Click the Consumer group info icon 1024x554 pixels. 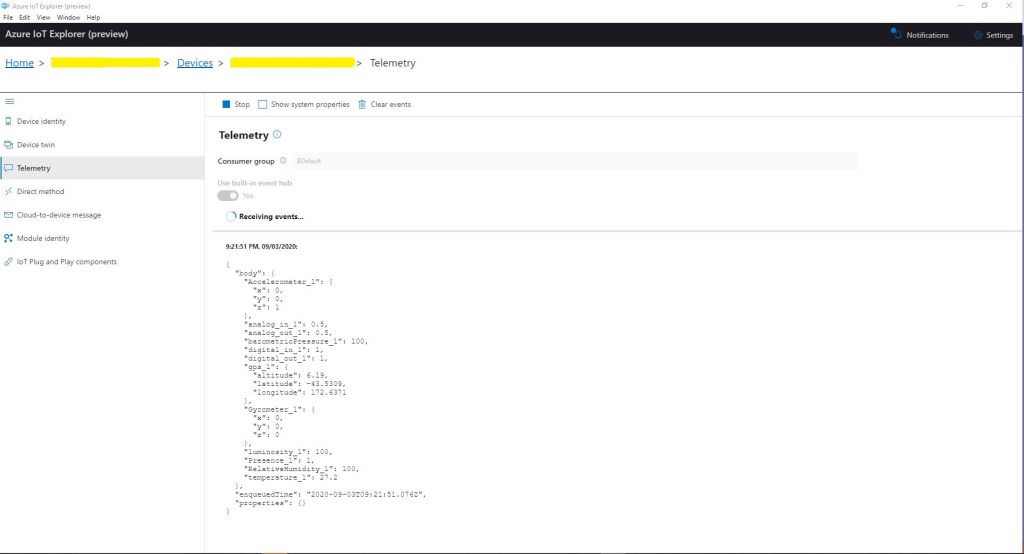click(283, 161)
